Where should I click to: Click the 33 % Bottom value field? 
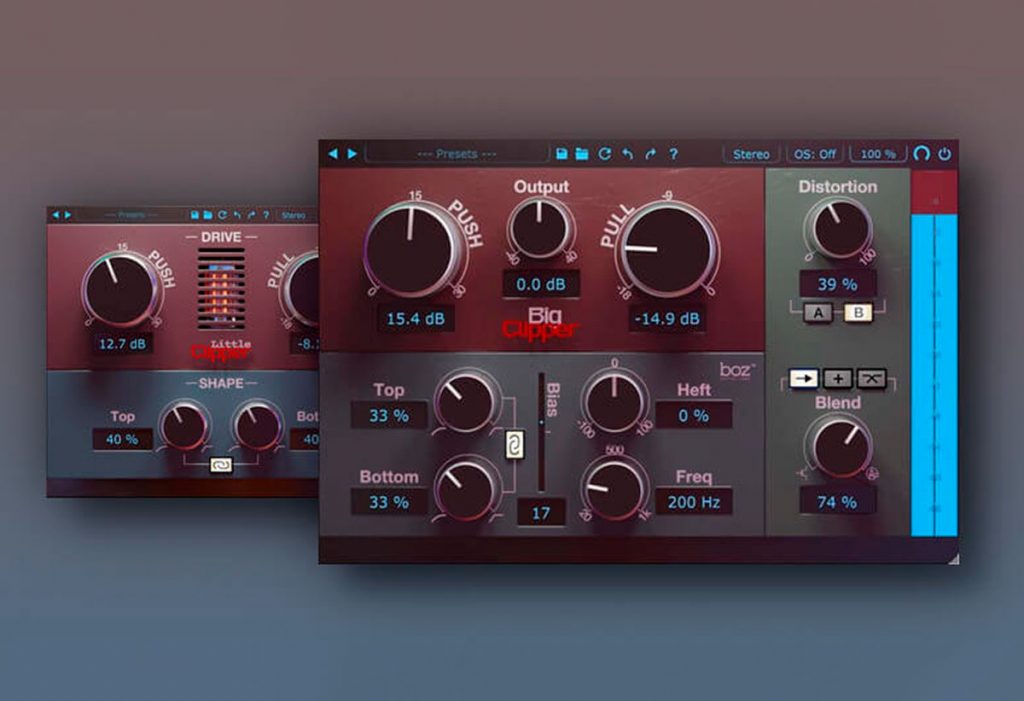(x=389, y=502)
